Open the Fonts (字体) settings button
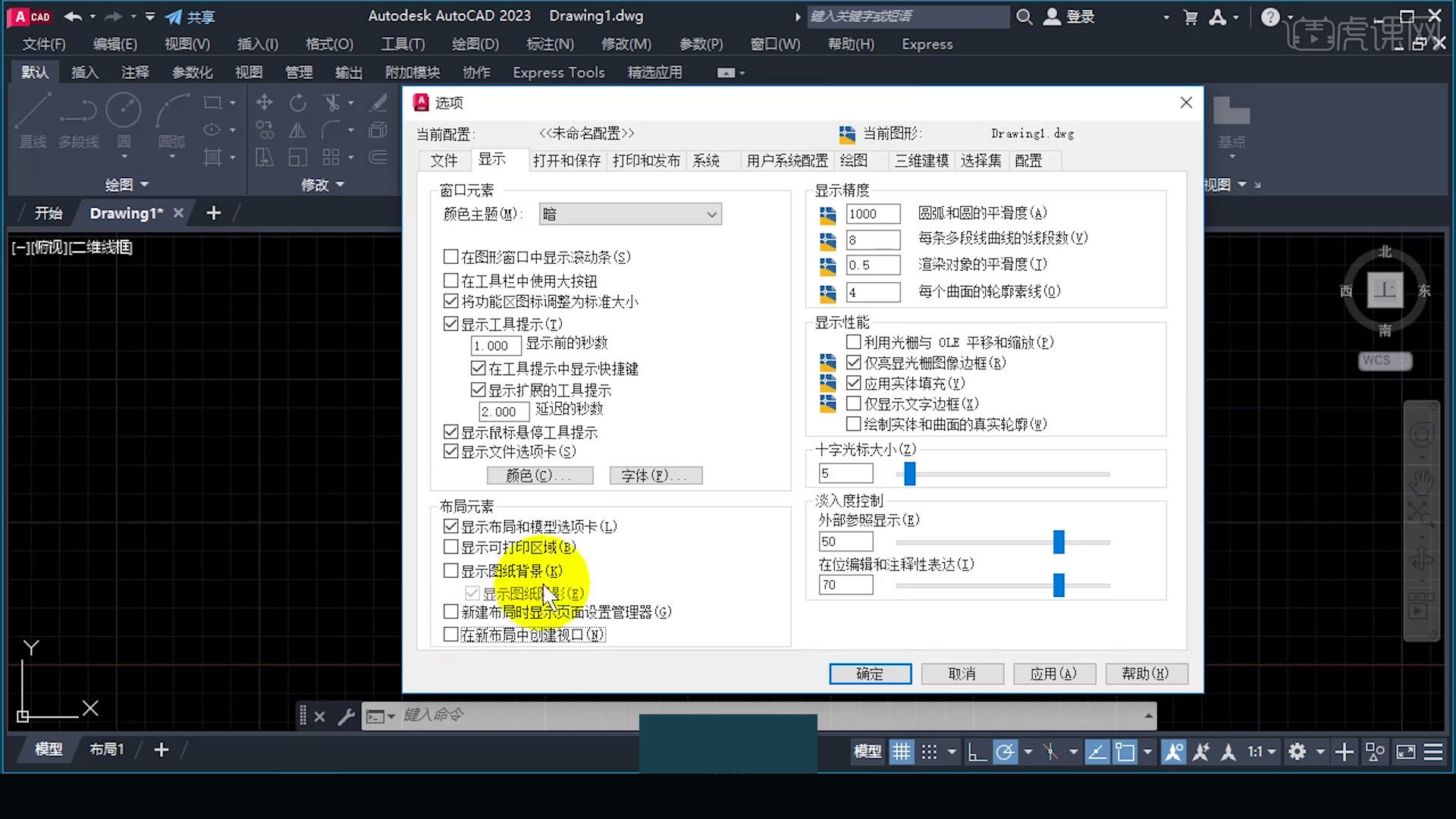The height and width of the screenshot is (819, 1456). (655, 475)
